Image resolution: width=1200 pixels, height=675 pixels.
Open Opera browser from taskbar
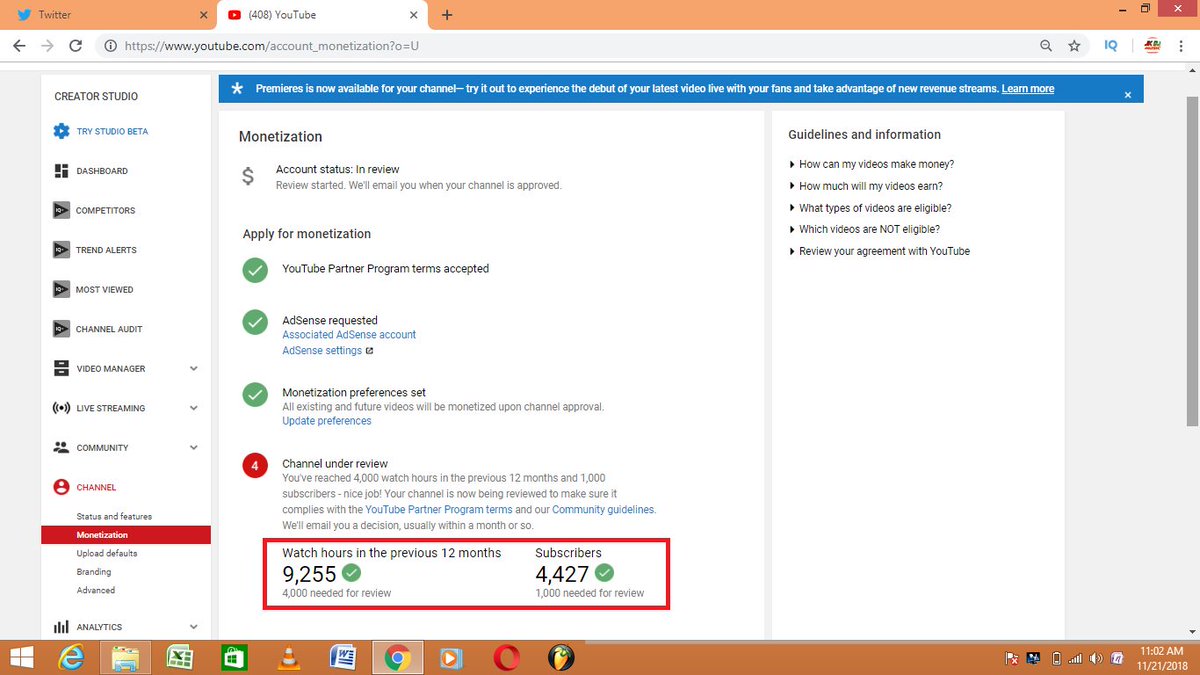point(507,657)
